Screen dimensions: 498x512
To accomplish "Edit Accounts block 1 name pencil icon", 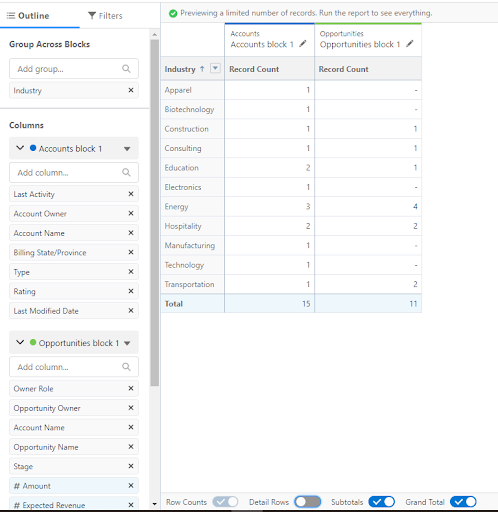I will 303,44.
